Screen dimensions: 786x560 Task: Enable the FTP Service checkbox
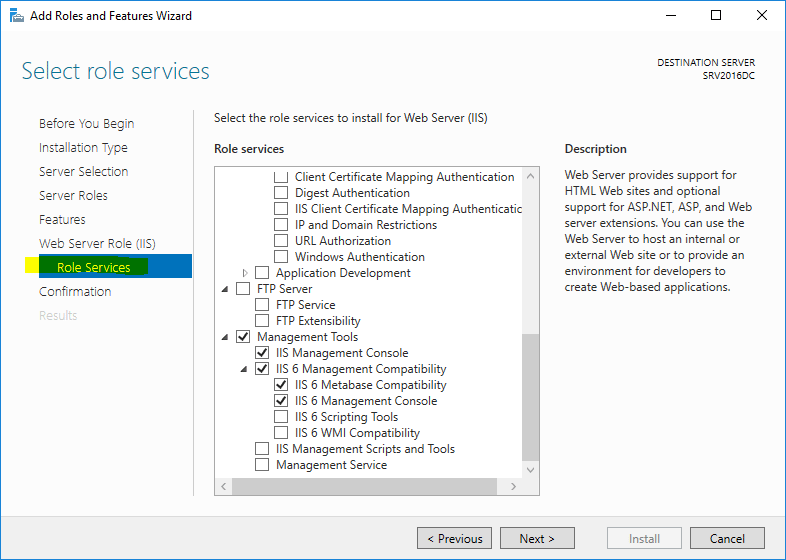pyautogui.click(x=262, y=305)
